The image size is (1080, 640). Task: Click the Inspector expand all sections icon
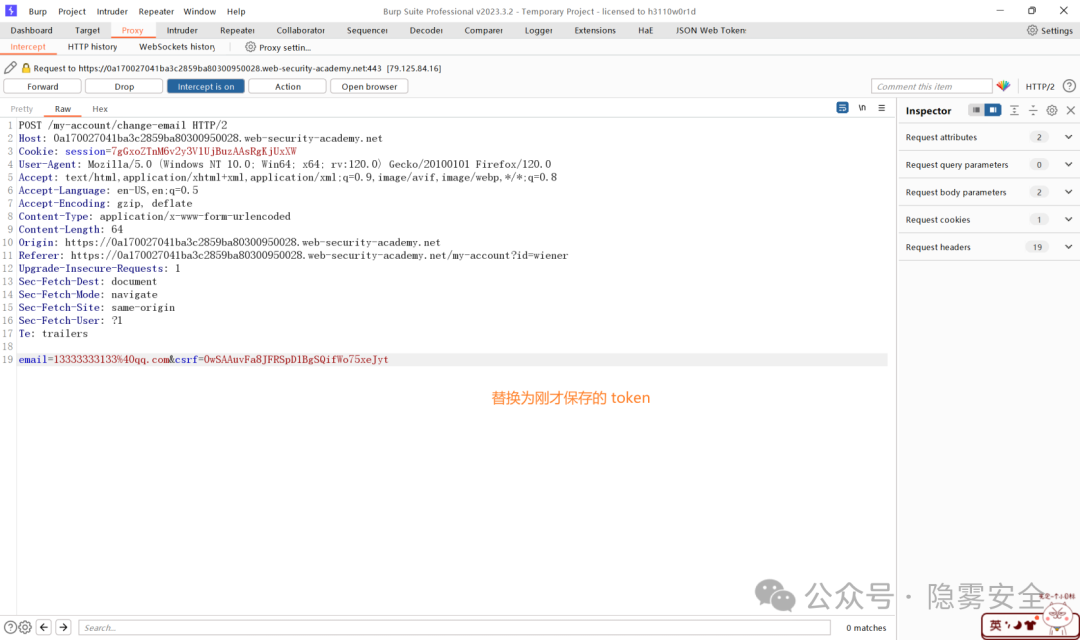(x=1014, y=110)
